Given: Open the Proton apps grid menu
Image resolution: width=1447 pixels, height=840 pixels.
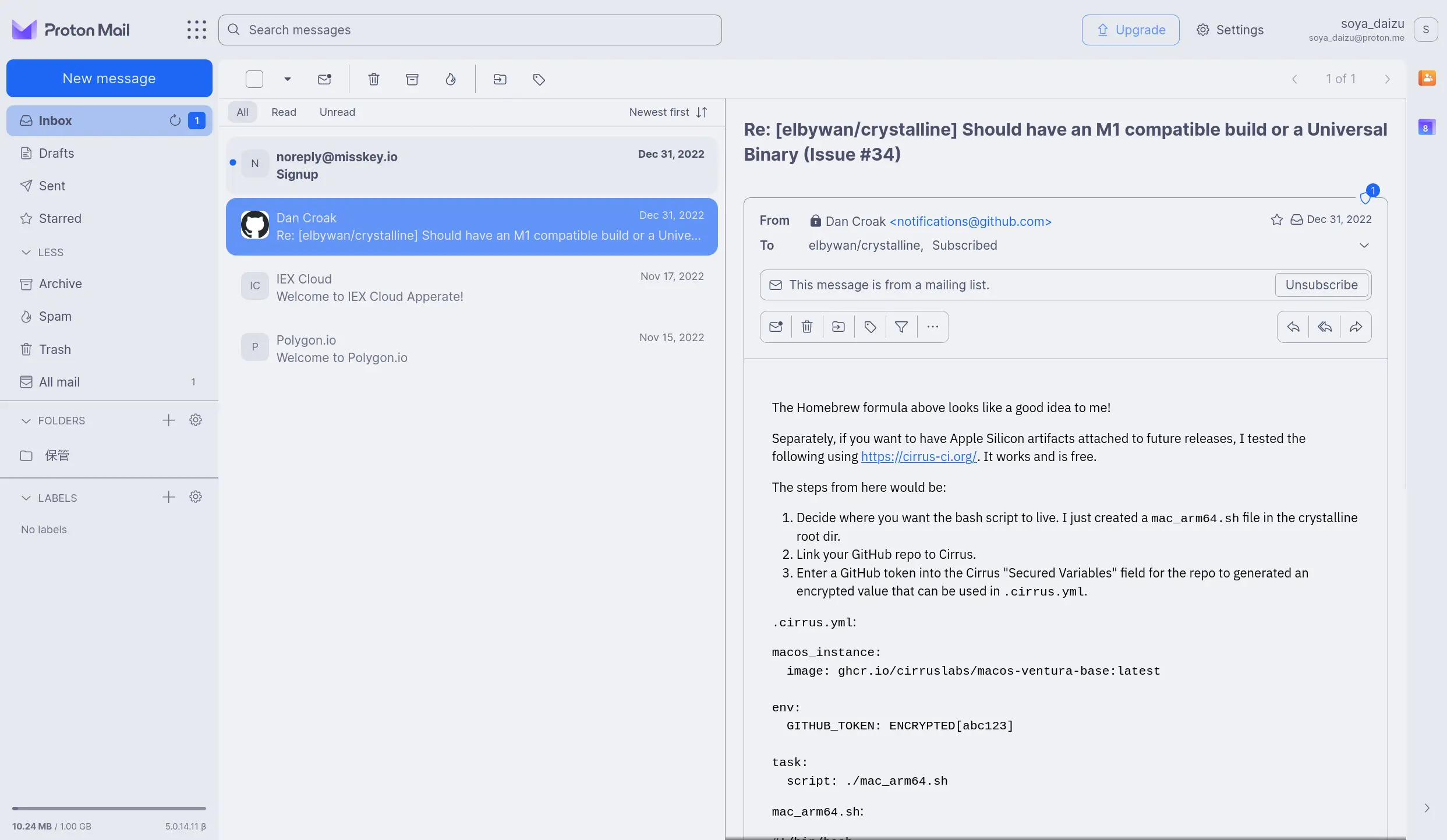Looking at the screenshot, I should pos(197,30).
